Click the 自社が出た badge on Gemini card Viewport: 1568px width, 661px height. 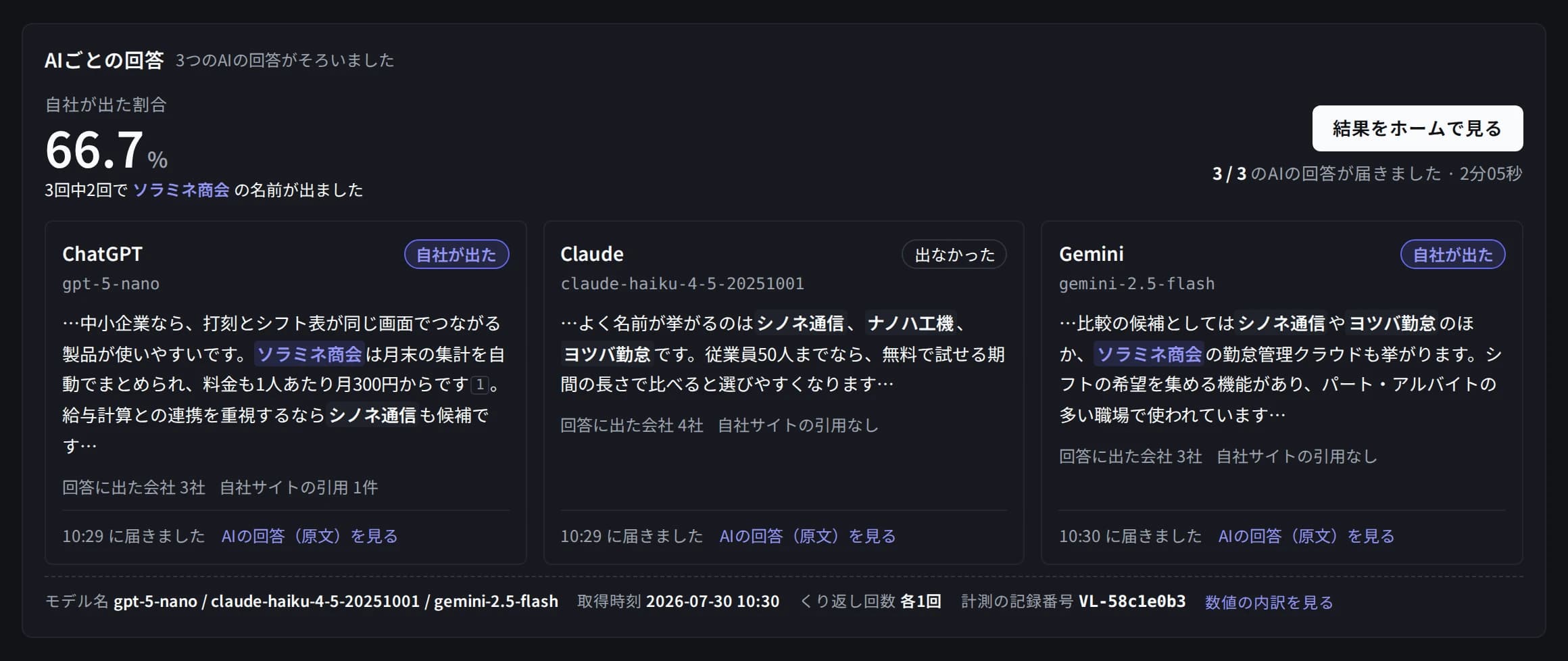coord(1452,254)
